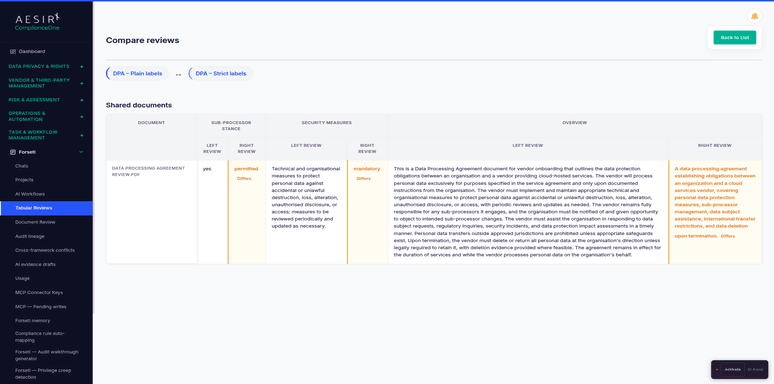Click the Compare reviews page title
Screen dimensions: 774x384
coord(143,40)
